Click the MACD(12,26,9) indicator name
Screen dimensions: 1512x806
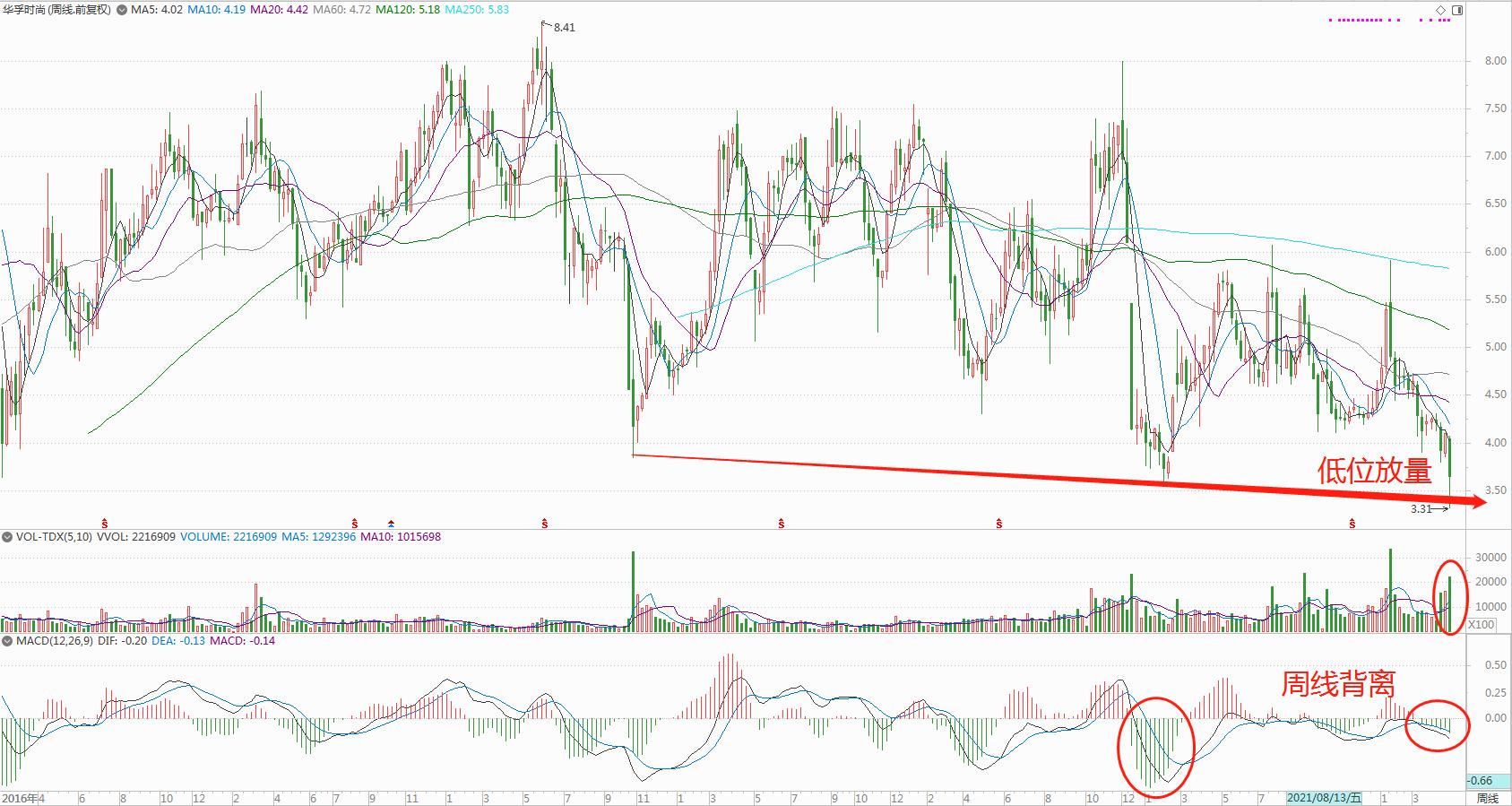pyautogui.click(x=55, y=641)
